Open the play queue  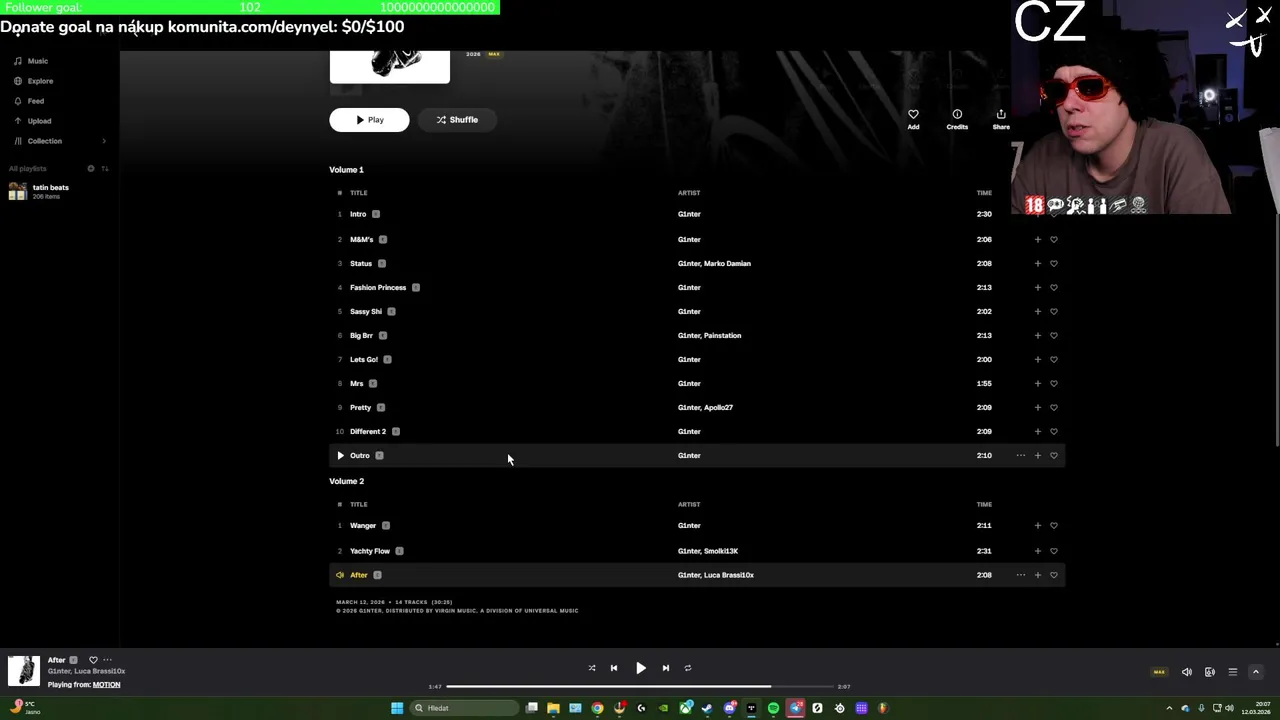(x=1233, y=672)
